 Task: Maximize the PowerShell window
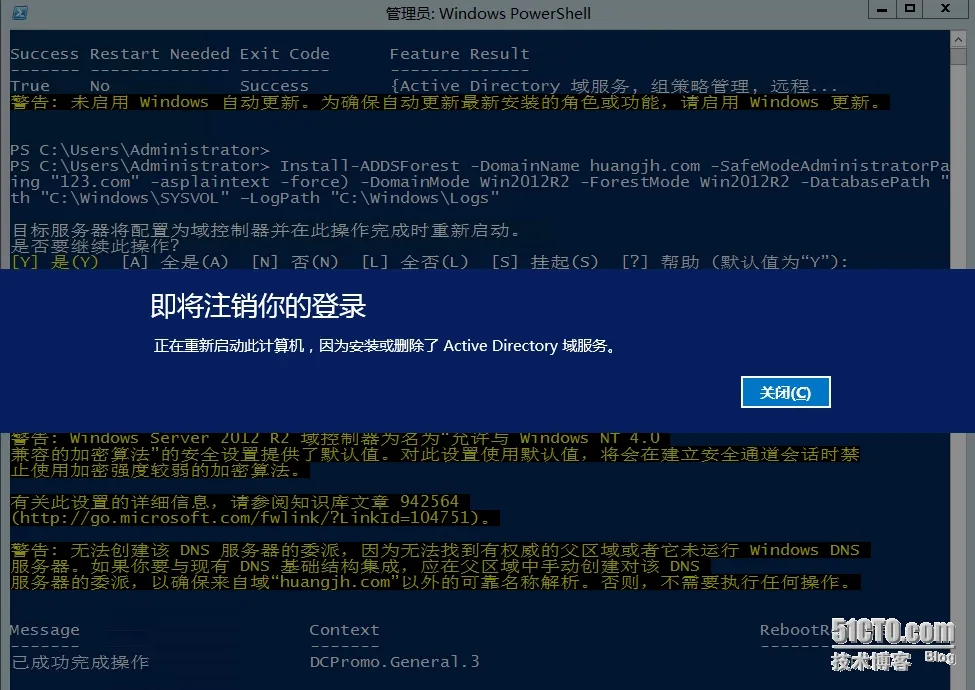(910, 9)
